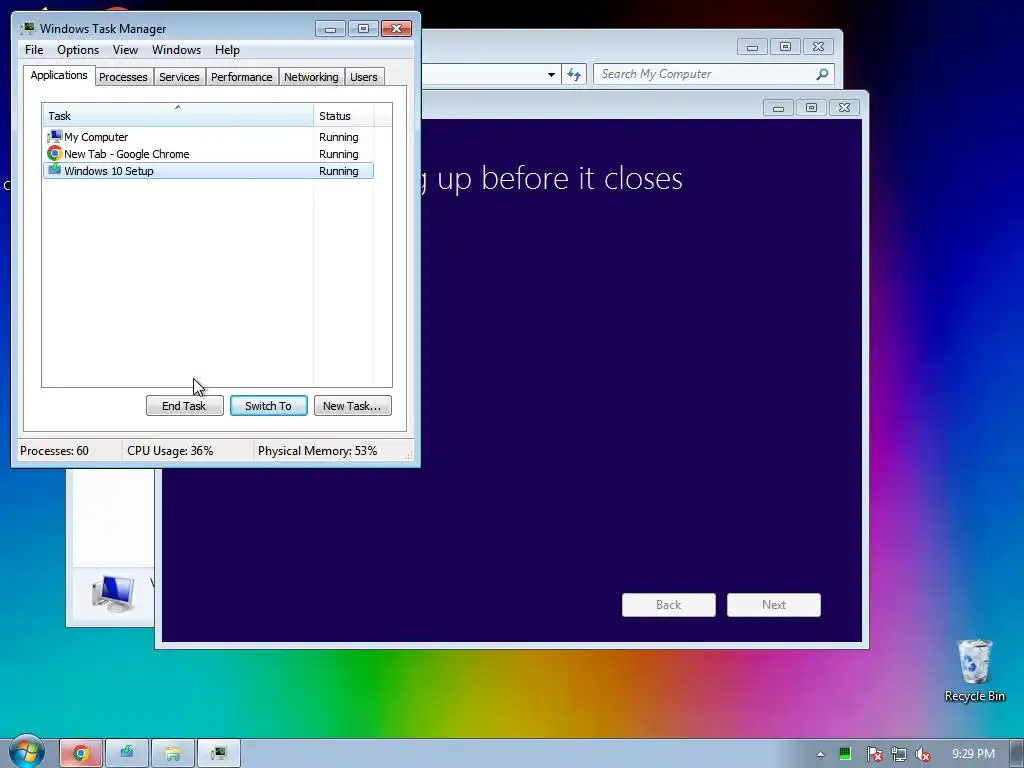1024x768 pixels.
Task: Click the Processes: 60 status entry
Action: pyautogui.click(x=54, y=451)
